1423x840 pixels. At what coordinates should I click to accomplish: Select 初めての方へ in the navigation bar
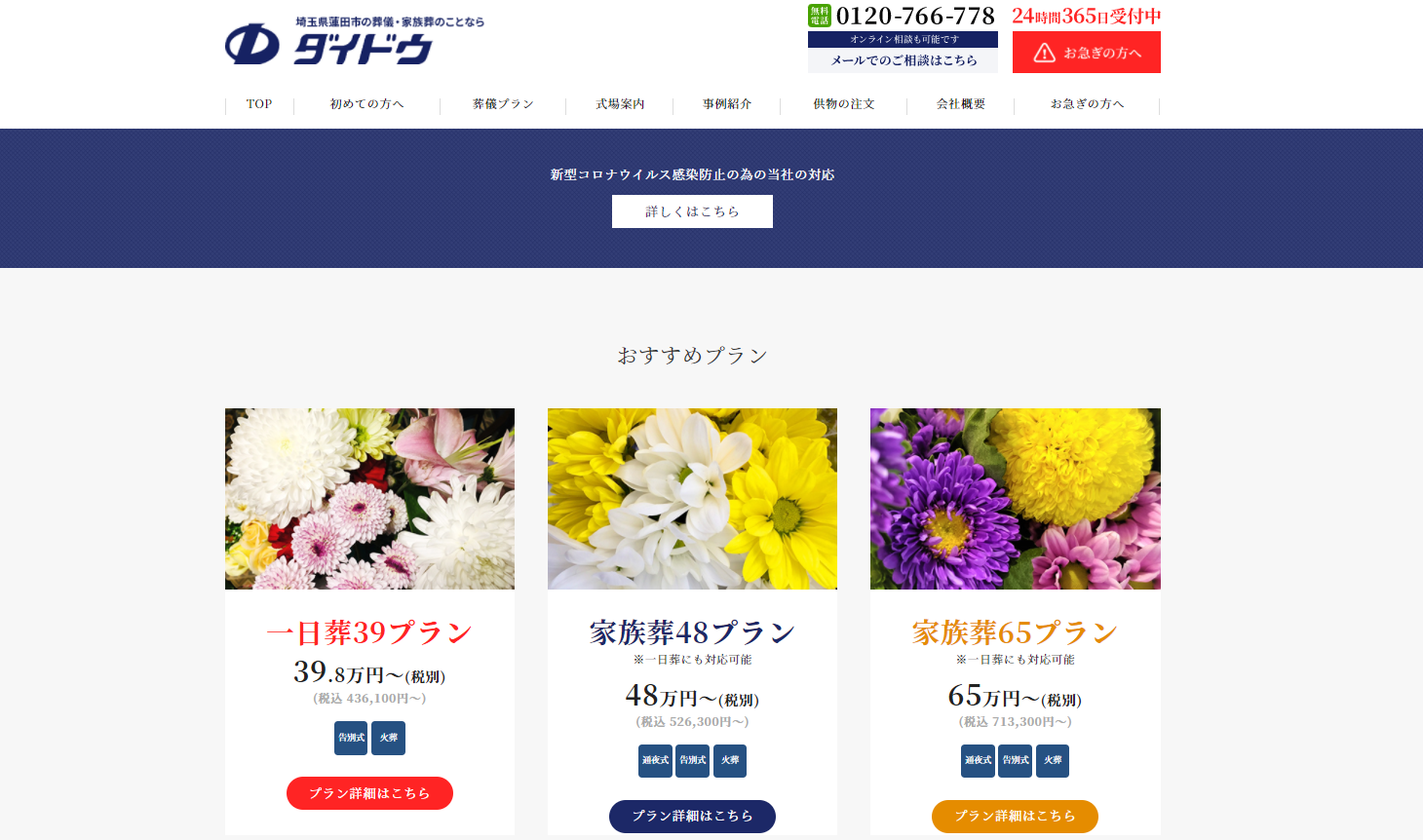click(x=366, y=104)
